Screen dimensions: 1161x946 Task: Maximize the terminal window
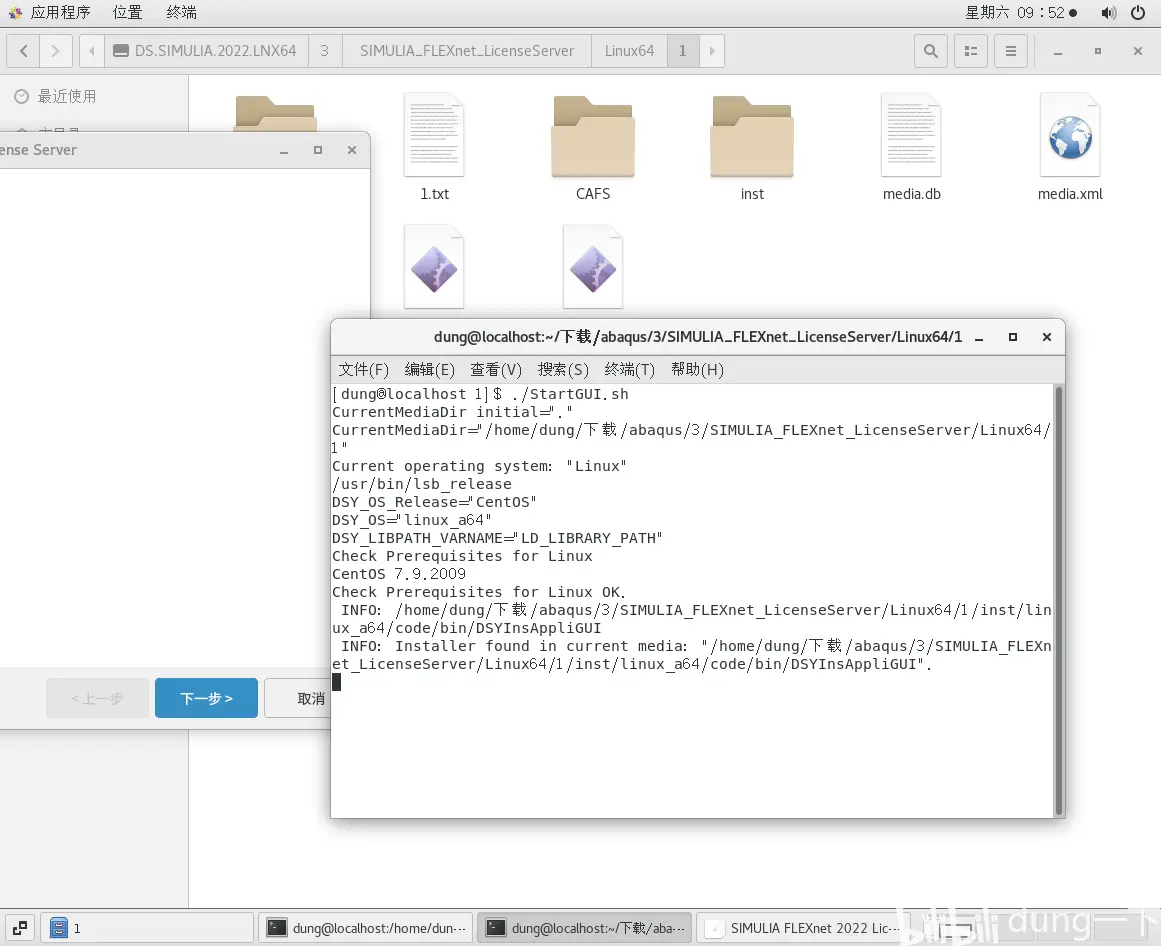pos(1013,338)
